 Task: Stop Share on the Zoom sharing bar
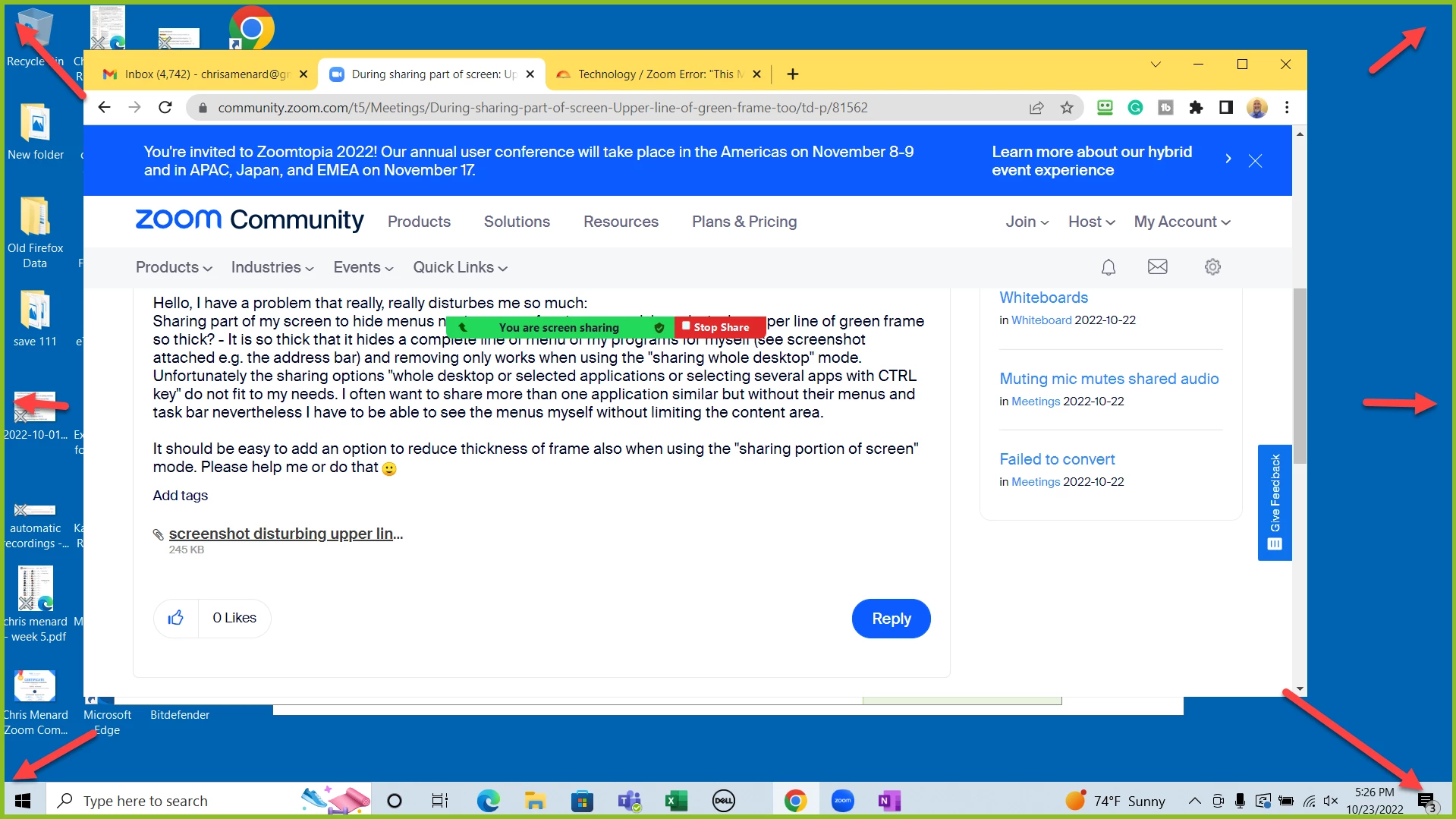coord(720,327)
